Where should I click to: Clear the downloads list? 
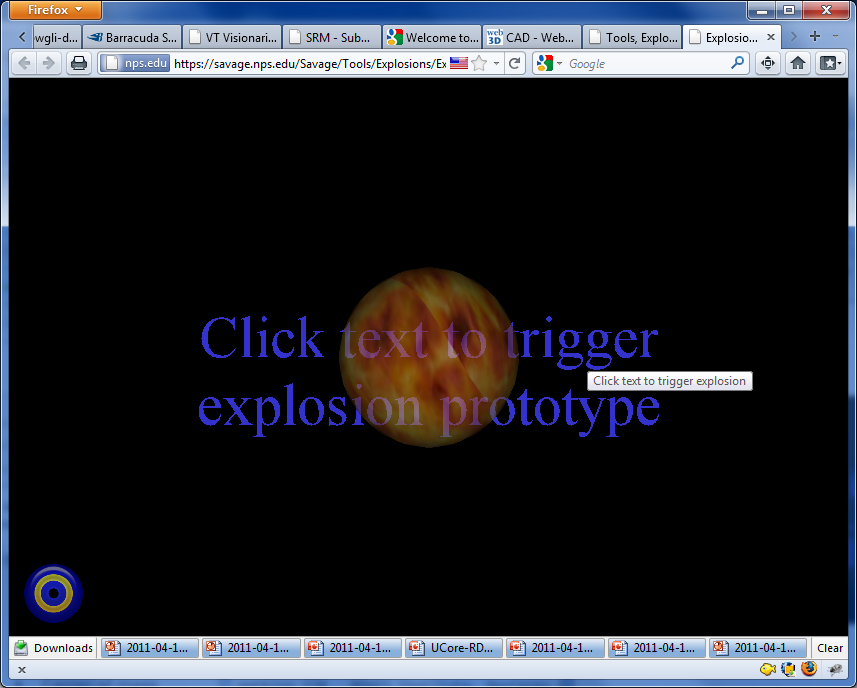point(830,648)
